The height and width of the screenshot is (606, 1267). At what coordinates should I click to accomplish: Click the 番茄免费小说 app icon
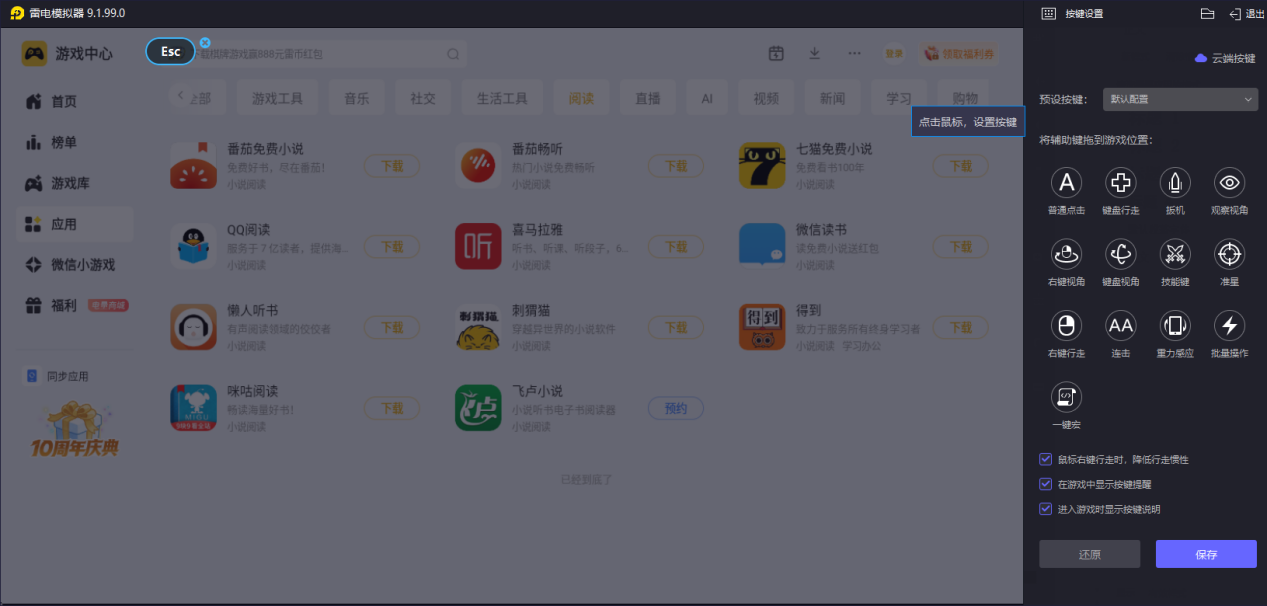click(x=193, y=165)
